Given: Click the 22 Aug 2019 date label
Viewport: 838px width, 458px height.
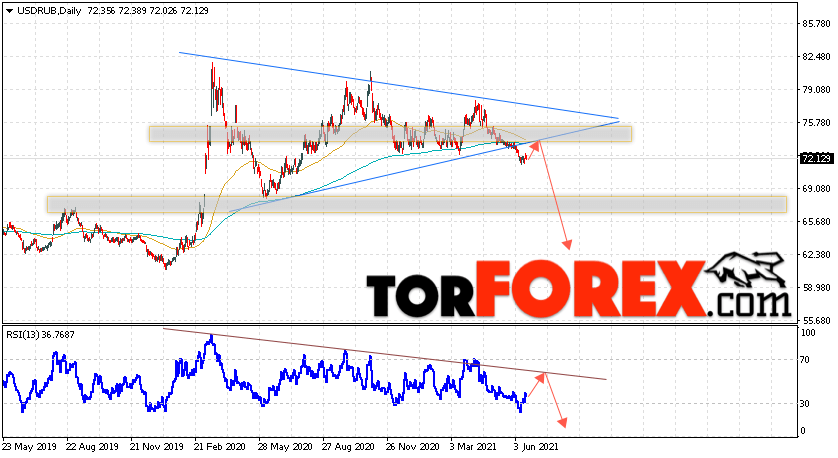Looking at the screenshot, I should 92,446.
